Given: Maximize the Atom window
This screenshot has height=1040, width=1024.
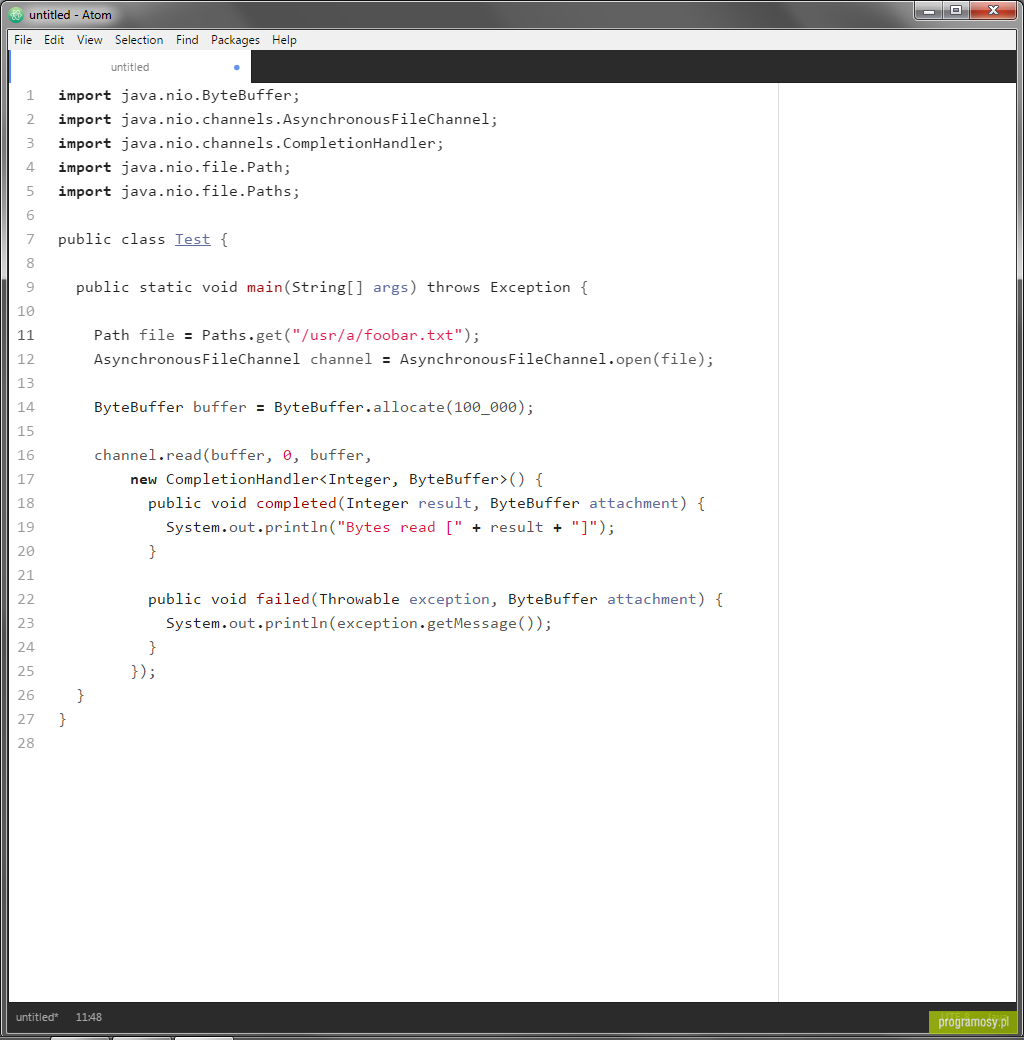Looking at the screenshot, I should 956,11.
